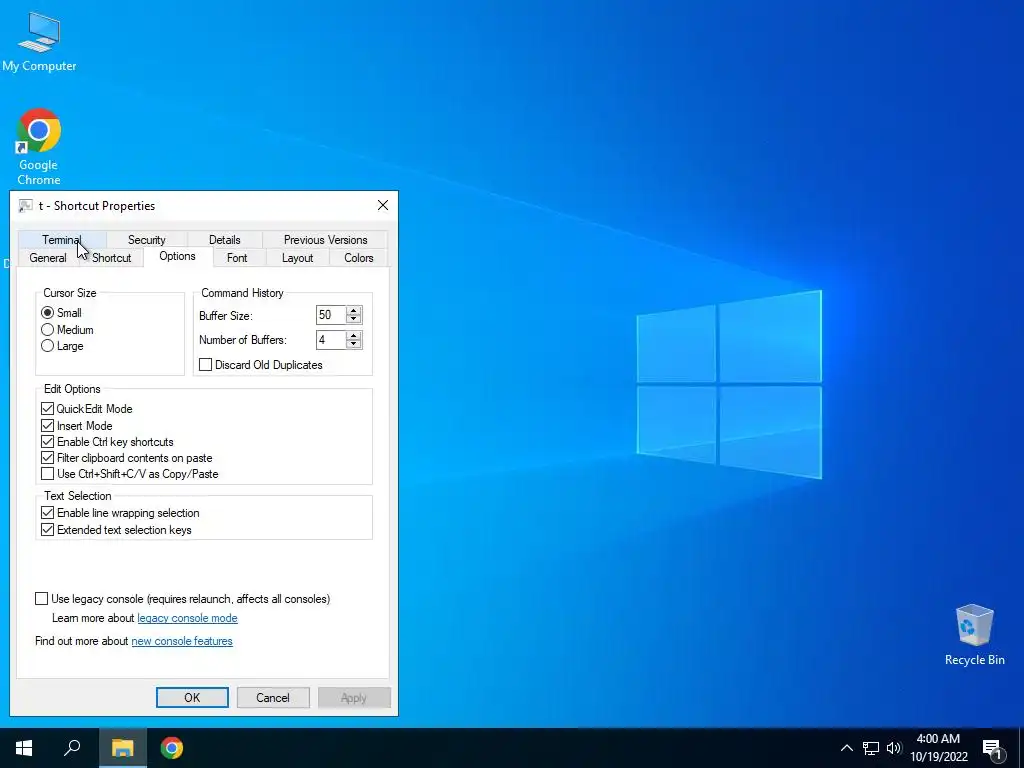Click the taskbar search magnifier
Image resolution: width=1024 pixels, height=768 pixels.
click(x=72, y=748)
